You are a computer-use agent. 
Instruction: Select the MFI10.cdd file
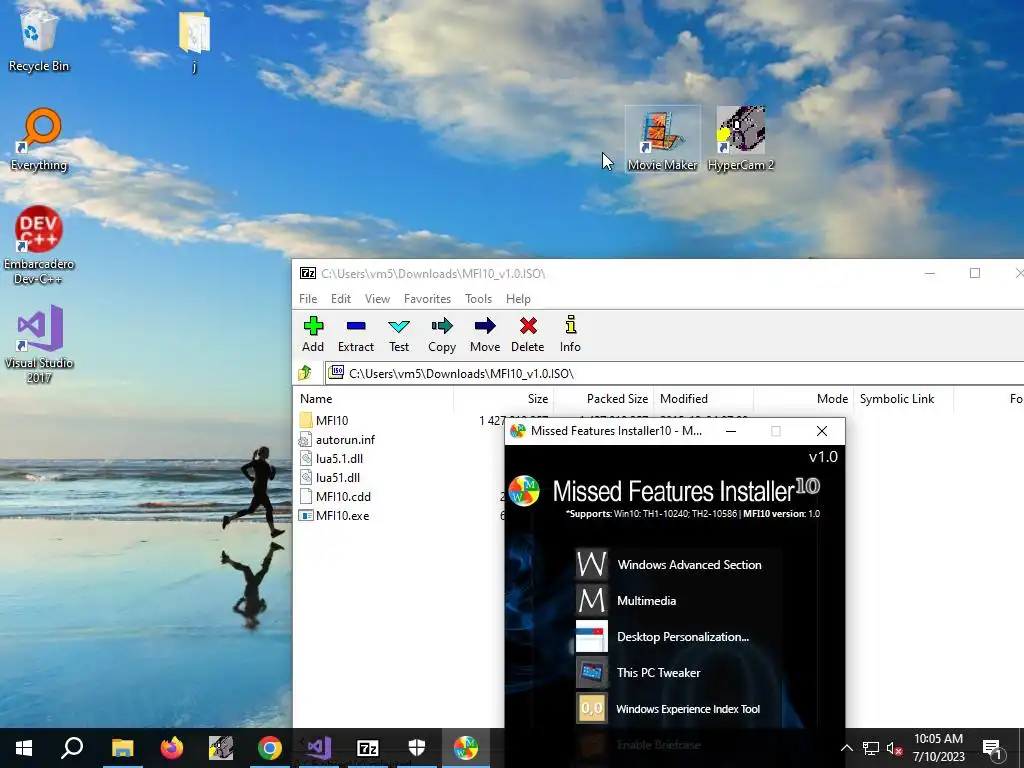(x=343, y=496)
